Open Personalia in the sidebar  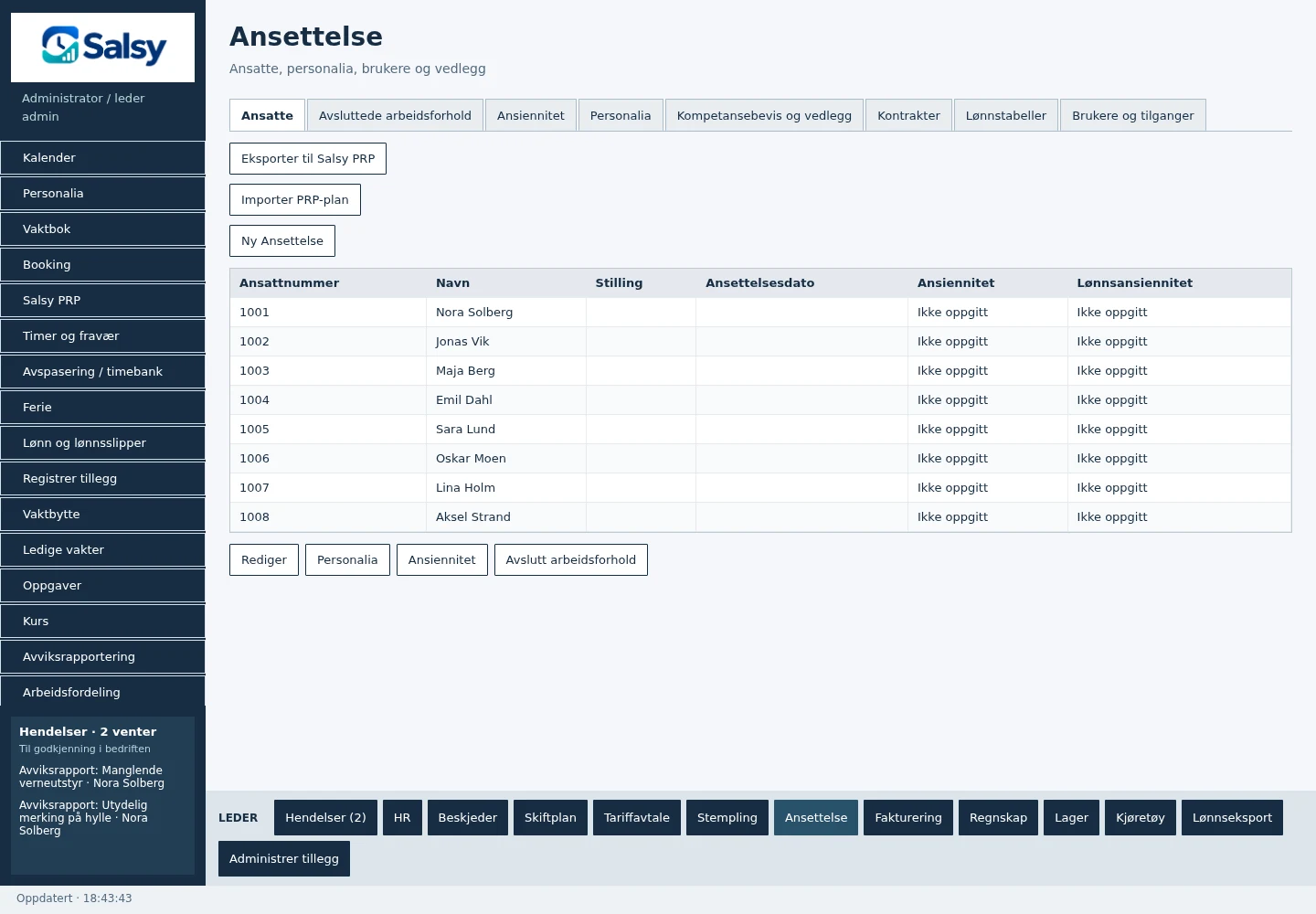(x=102, y=193)
